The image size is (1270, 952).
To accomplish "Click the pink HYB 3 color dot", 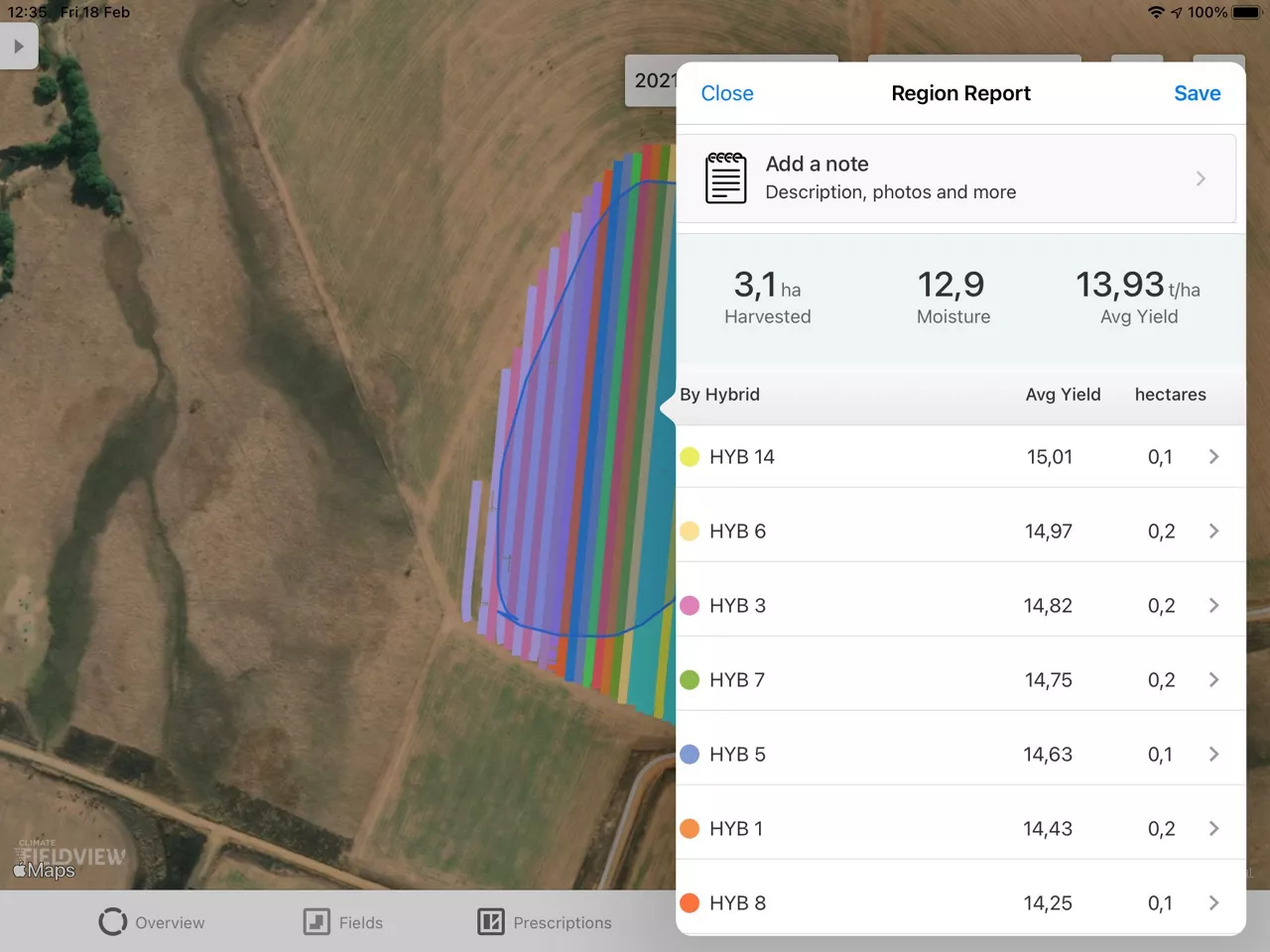I will tap(690, 606).
